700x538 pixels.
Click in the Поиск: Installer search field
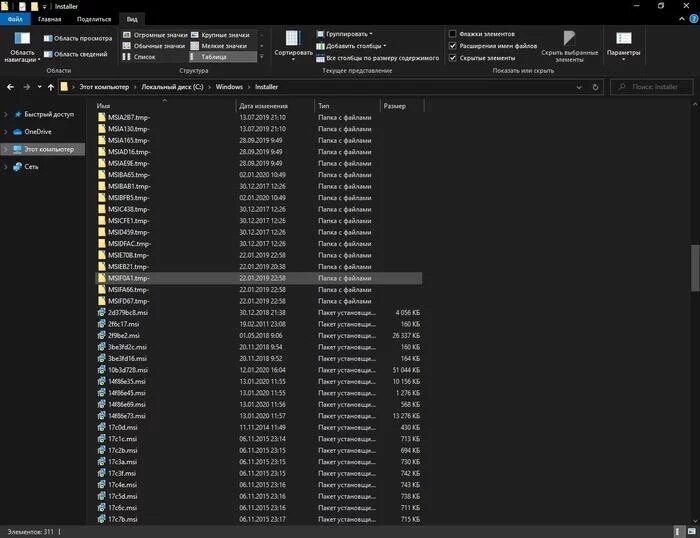click(651, 87)
